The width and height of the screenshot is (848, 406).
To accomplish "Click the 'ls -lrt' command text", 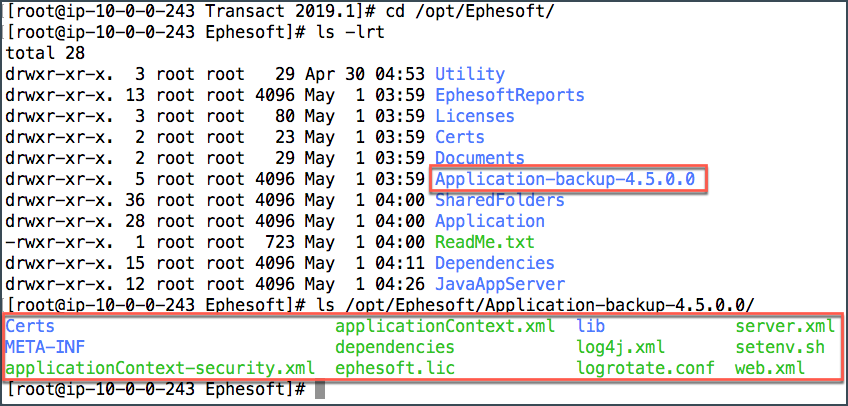I will coord(349,32).
